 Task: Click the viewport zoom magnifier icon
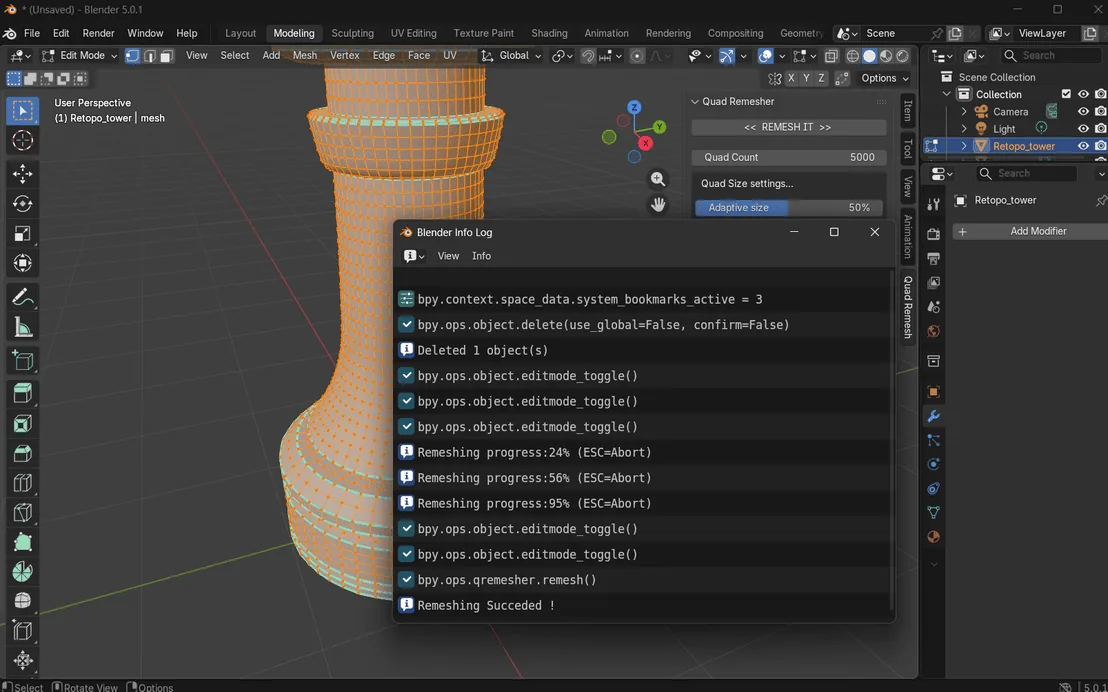(658, 179)
